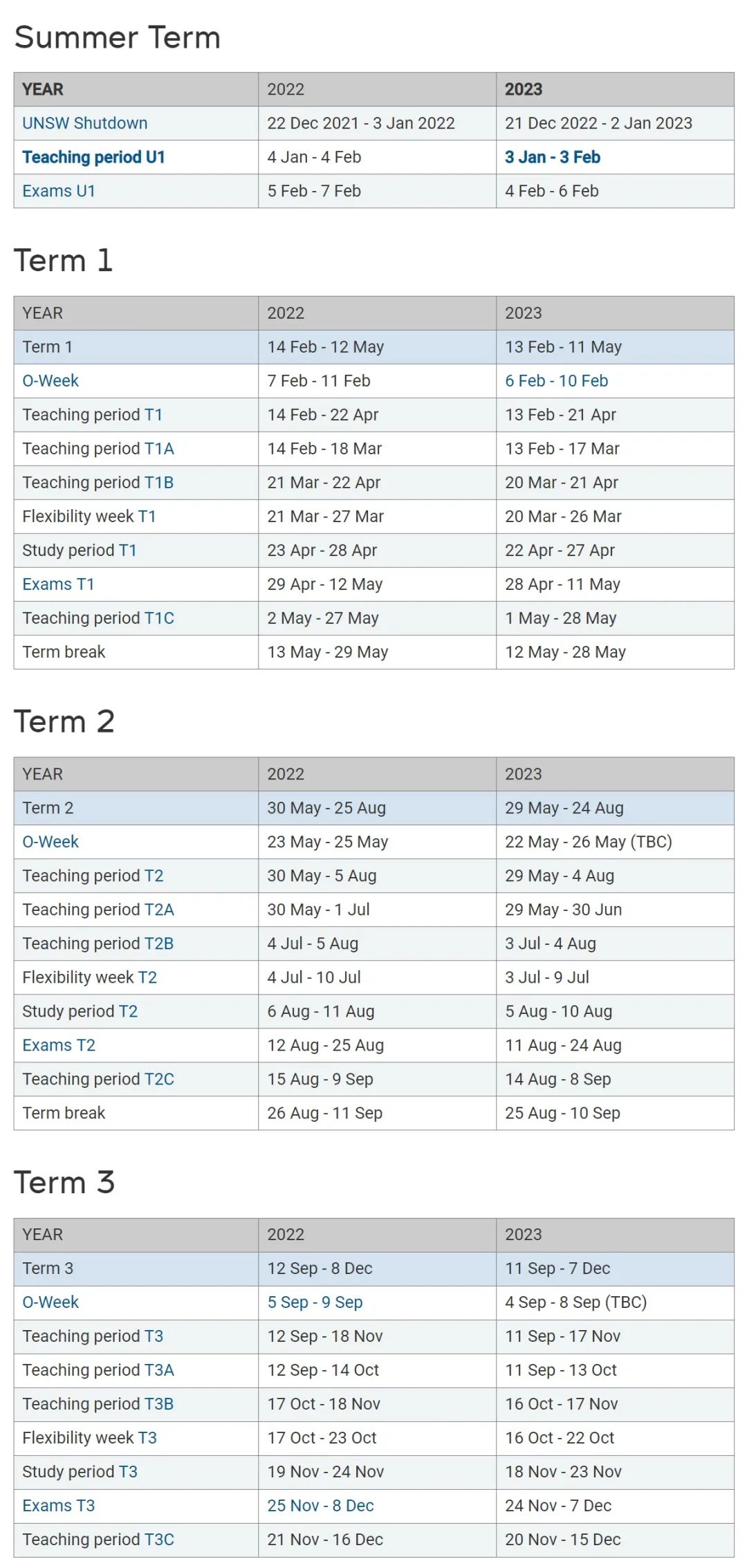Open the Exams U1 link
Image resolution: width=747 pixels, height=1568 pixels.
coord(59,191)
